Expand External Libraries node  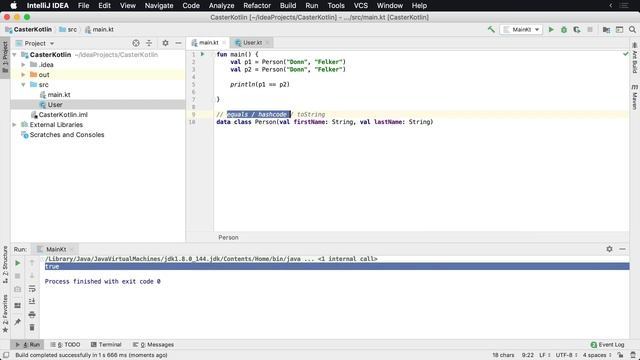tap(15, 124)
